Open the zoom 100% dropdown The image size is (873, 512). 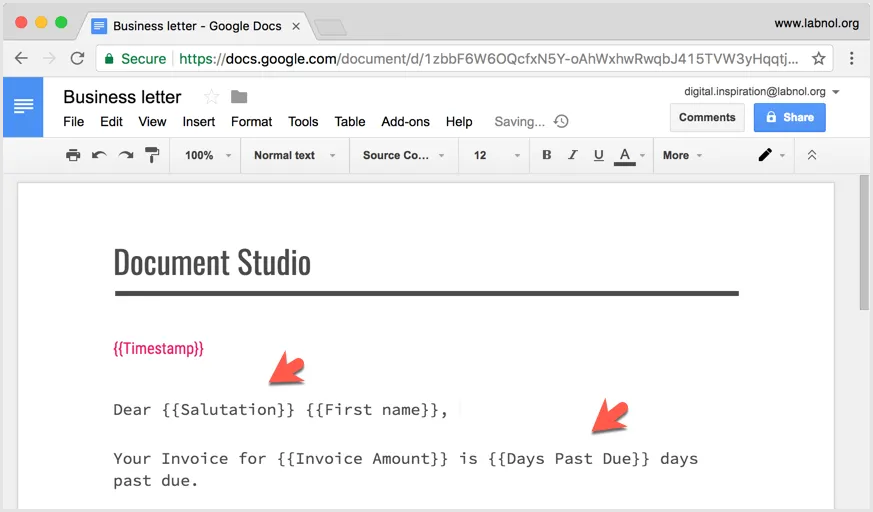tap(208, 155)
